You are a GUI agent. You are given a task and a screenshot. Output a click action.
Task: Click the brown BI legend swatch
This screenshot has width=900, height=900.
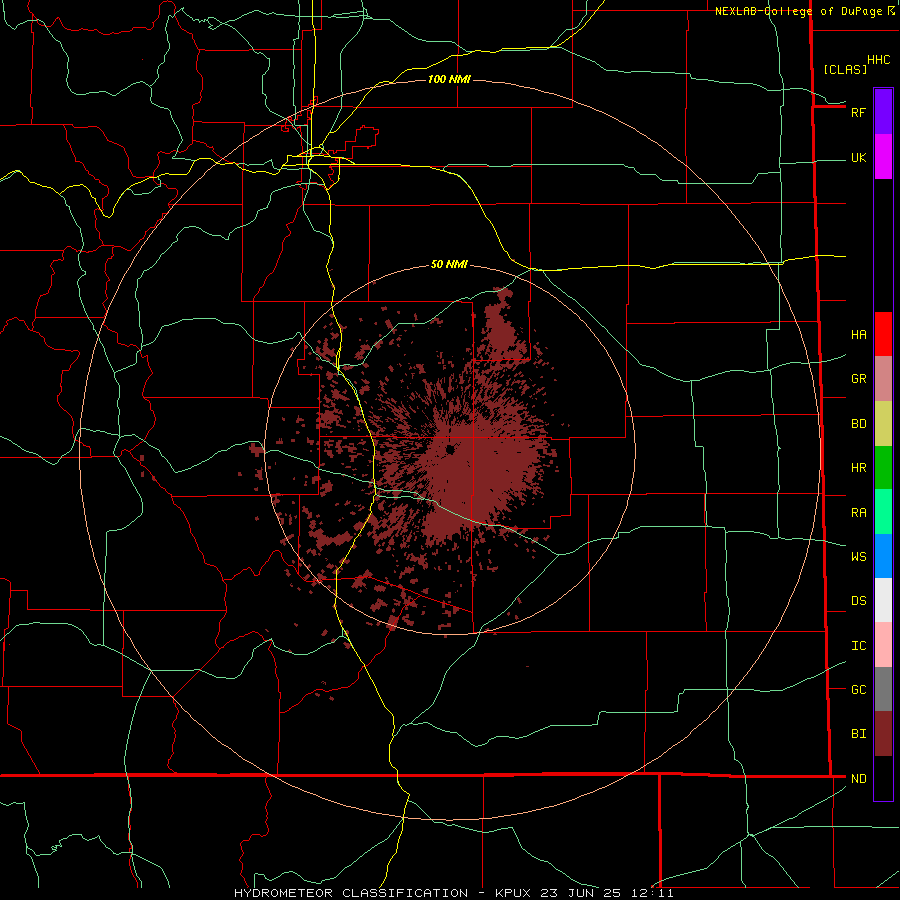click(883, 734)
